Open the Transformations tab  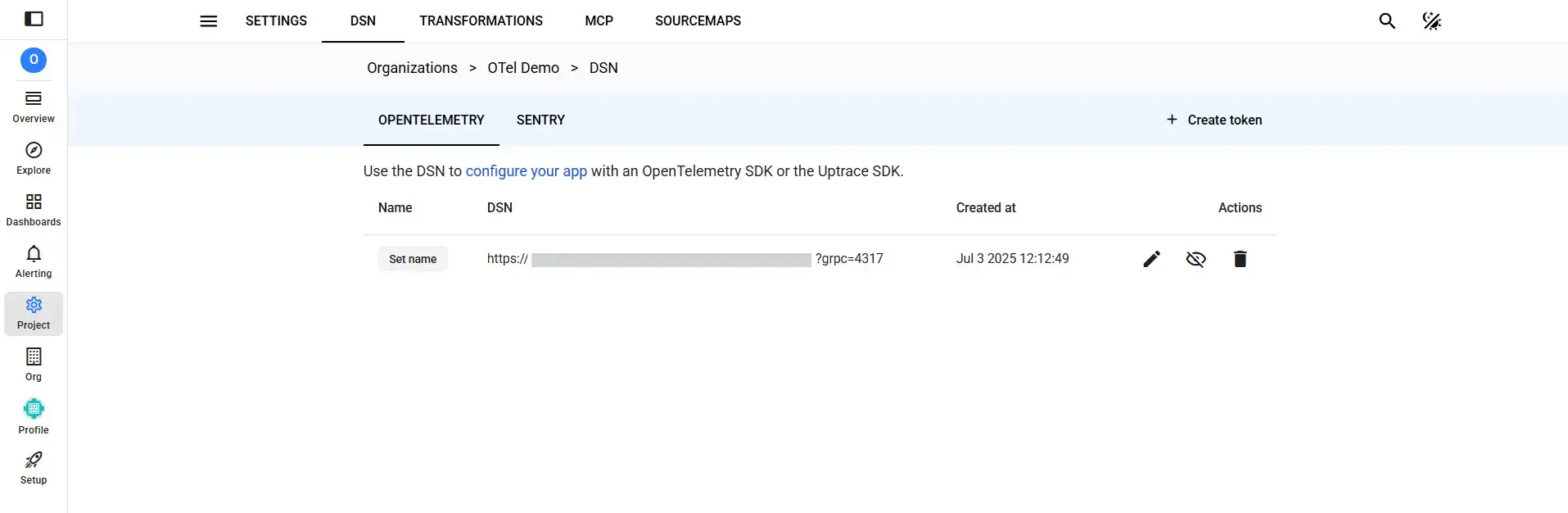(481, 21)
